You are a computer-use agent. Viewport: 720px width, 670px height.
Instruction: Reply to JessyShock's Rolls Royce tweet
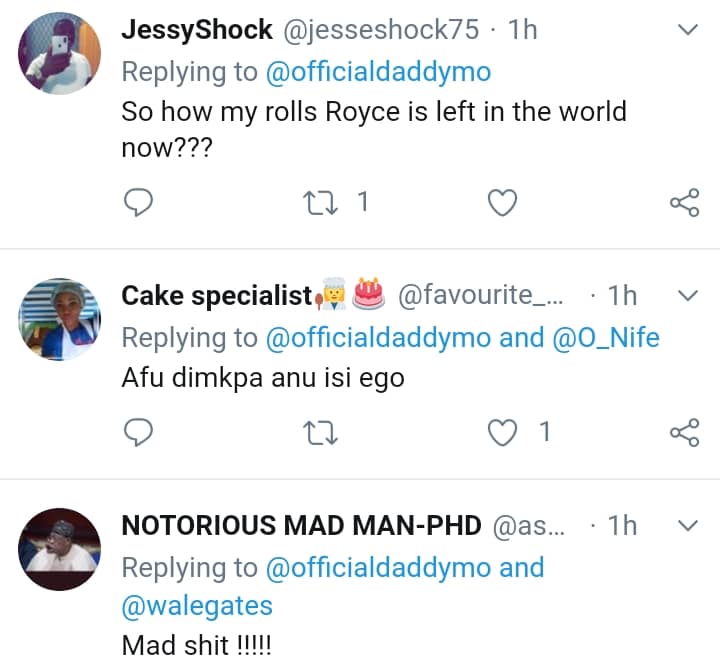(137, 203)
